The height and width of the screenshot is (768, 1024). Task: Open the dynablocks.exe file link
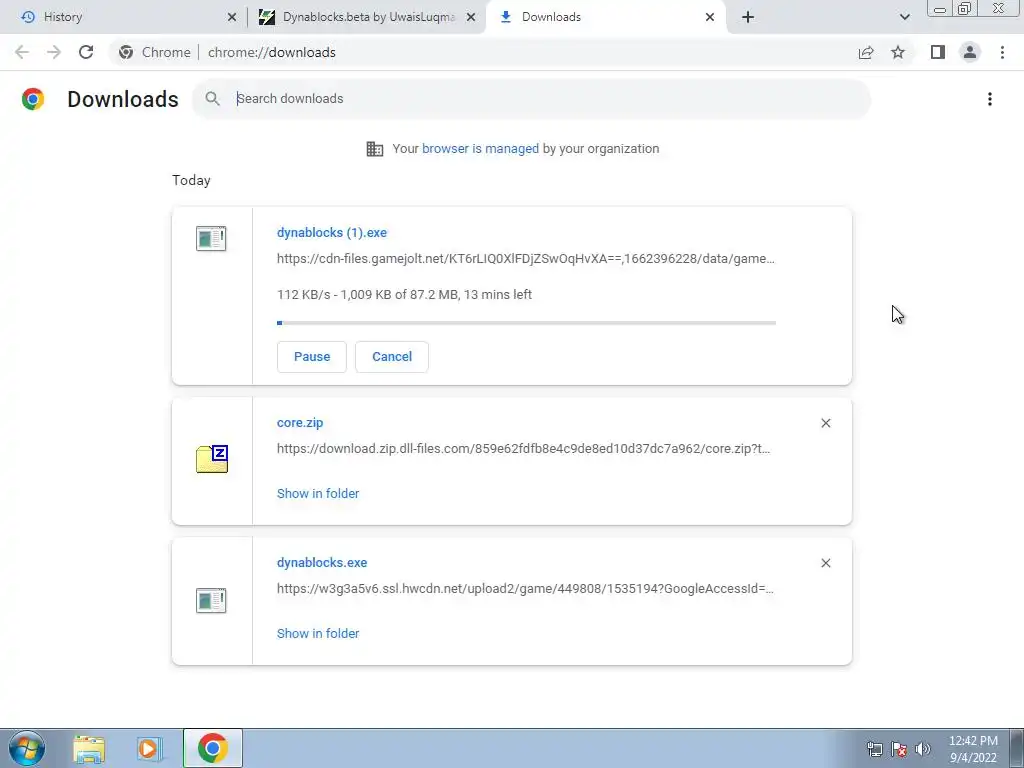[322, 562]
